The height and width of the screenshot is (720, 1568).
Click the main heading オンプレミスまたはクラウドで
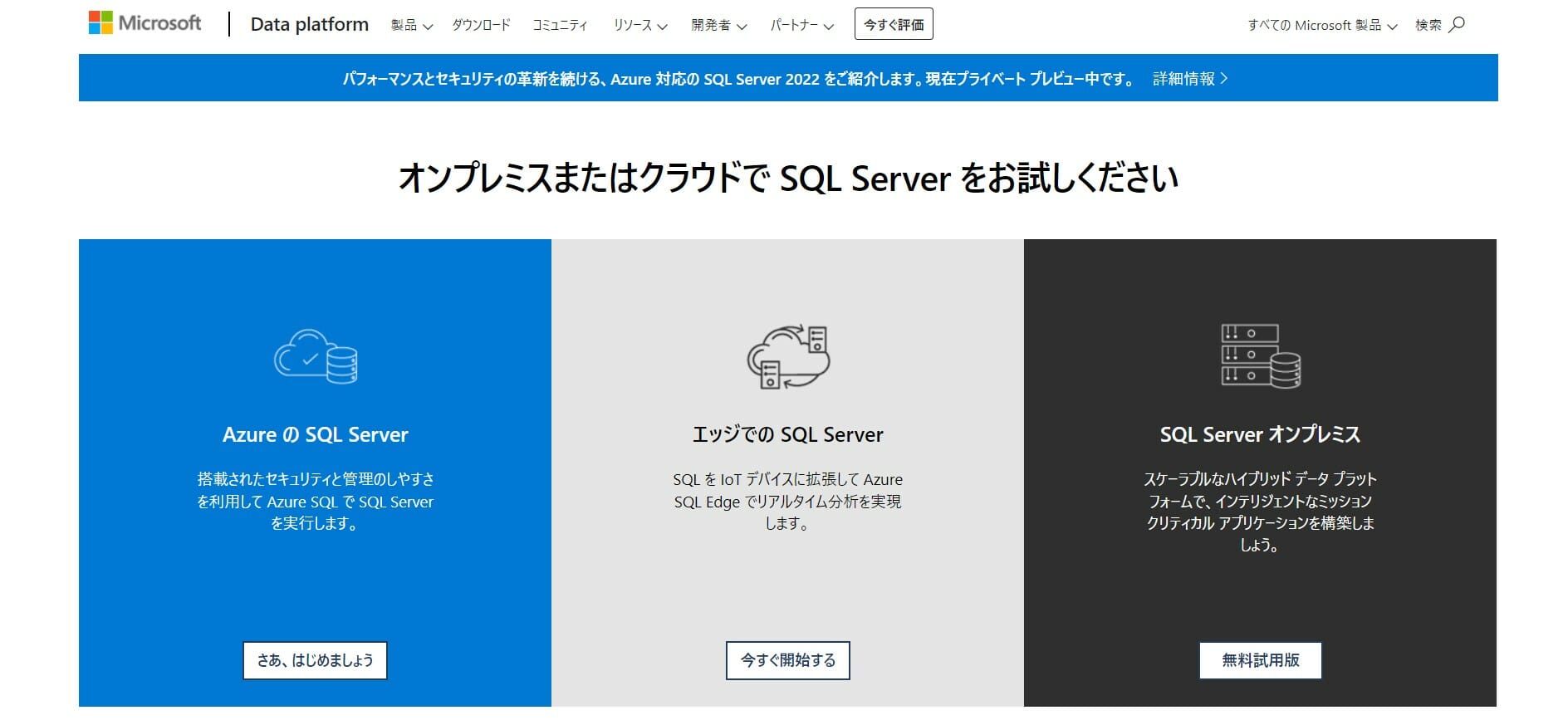point(788,177)
